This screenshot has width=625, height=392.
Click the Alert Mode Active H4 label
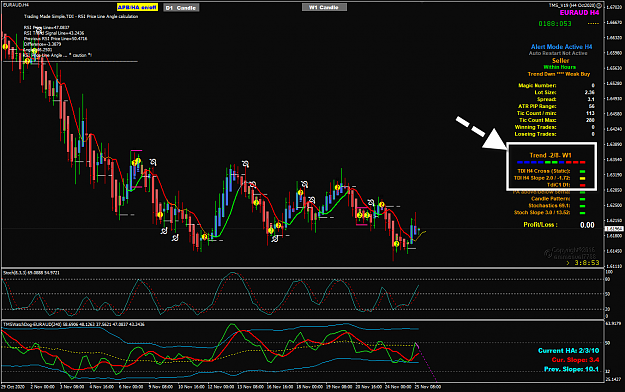click(x=561, y=47)
